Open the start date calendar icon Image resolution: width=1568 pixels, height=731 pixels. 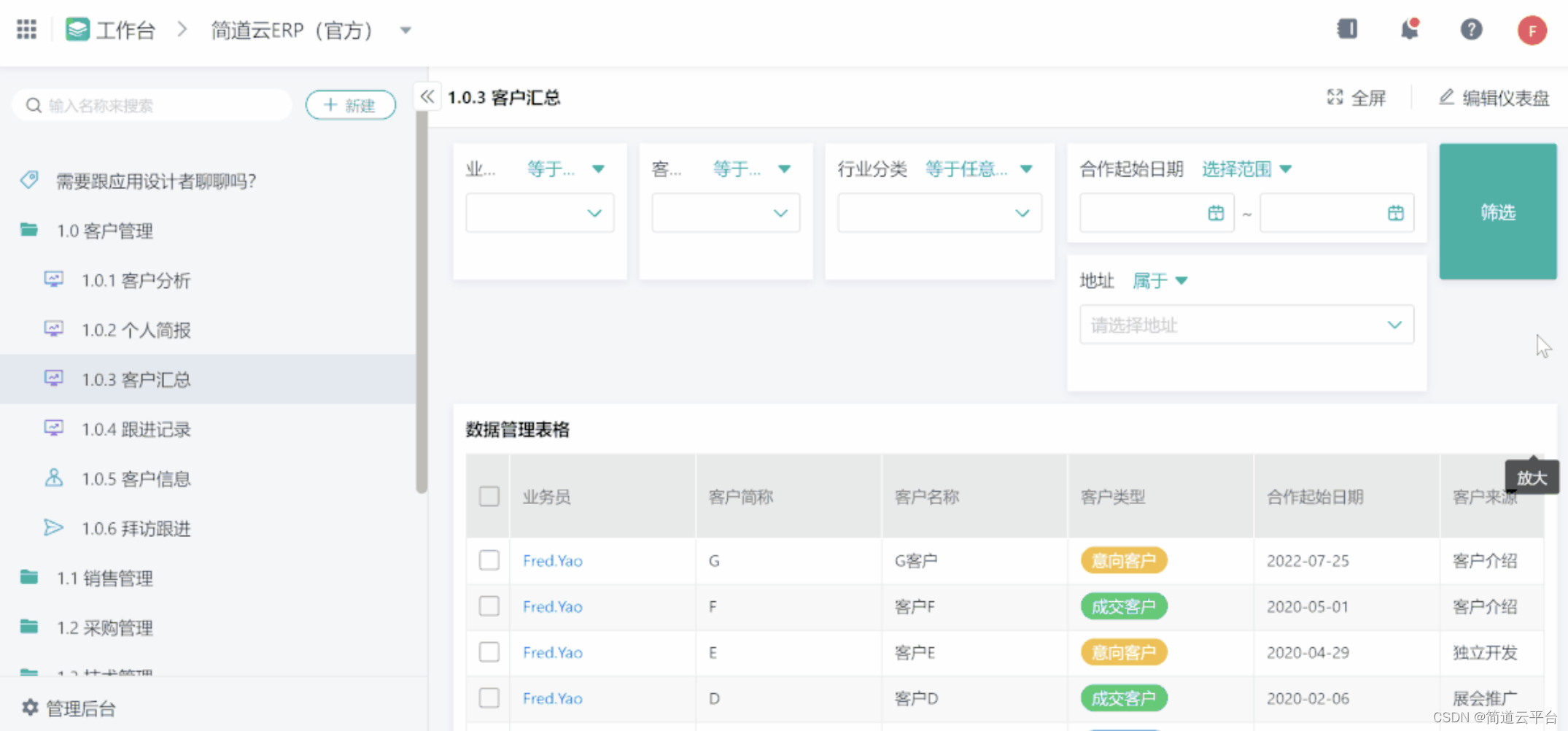(1216, 213)
